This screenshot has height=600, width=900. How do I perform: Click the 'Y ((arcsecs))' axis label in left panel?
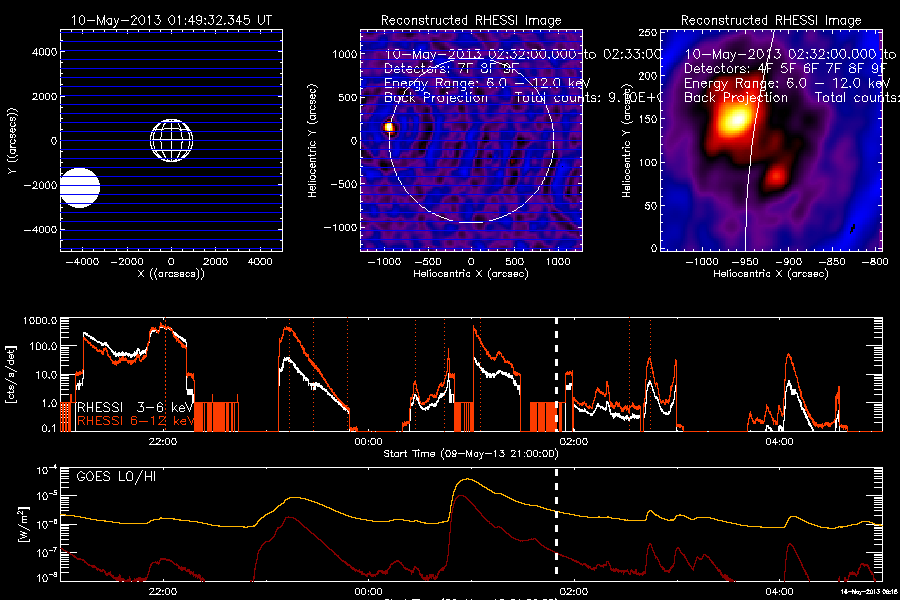point(13,141)
